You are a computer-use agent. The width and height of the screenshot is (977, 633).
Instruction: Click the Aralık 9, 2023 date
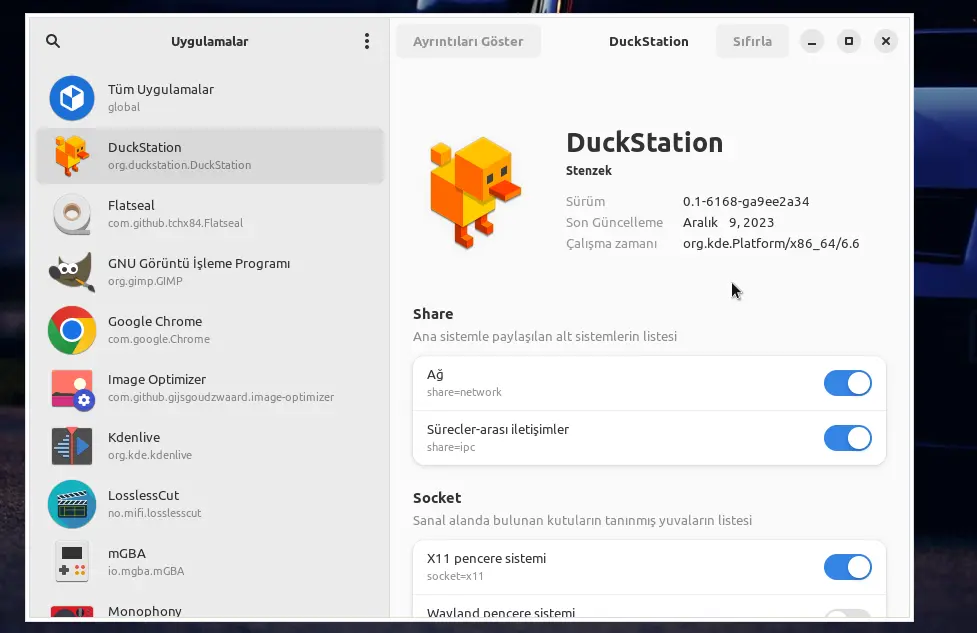point(728,222)
